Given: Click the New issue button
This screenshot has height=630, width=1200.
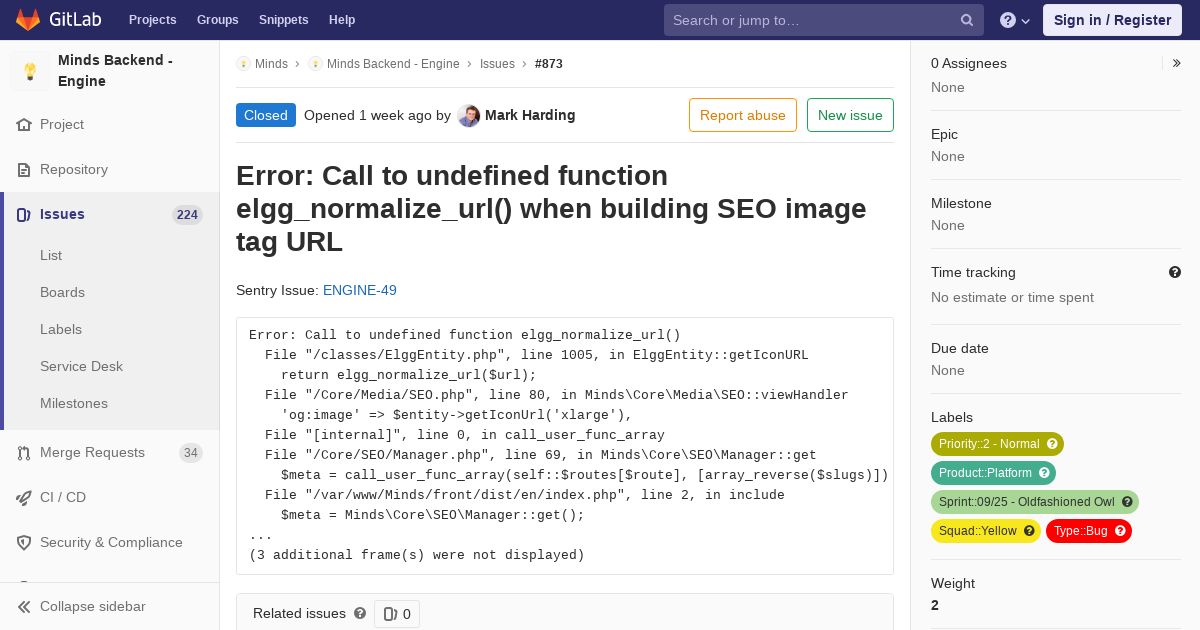Looking at the screenshot, I should point(850,115).
